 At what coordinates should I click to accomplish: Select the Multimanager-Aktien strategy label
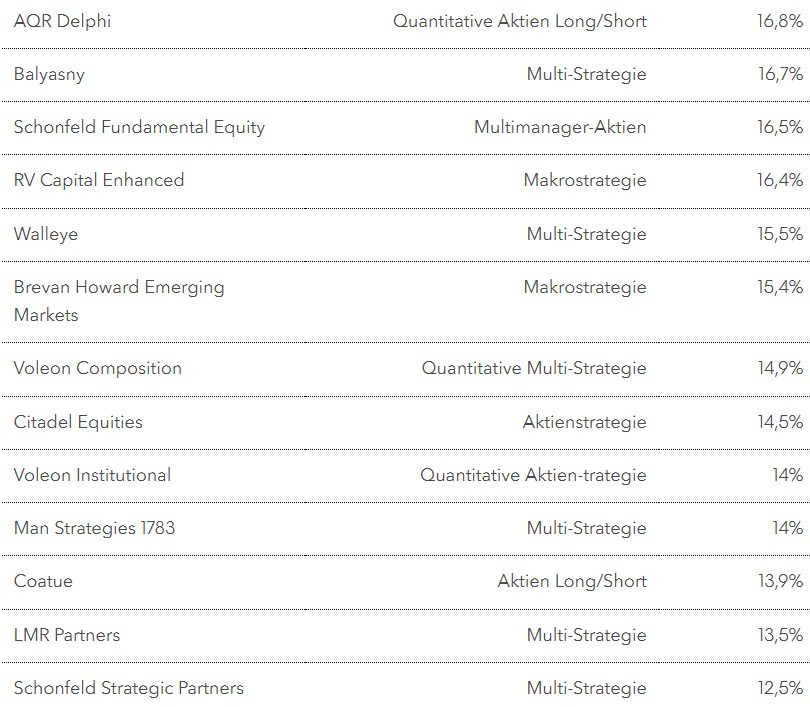(x=560, y=127)
